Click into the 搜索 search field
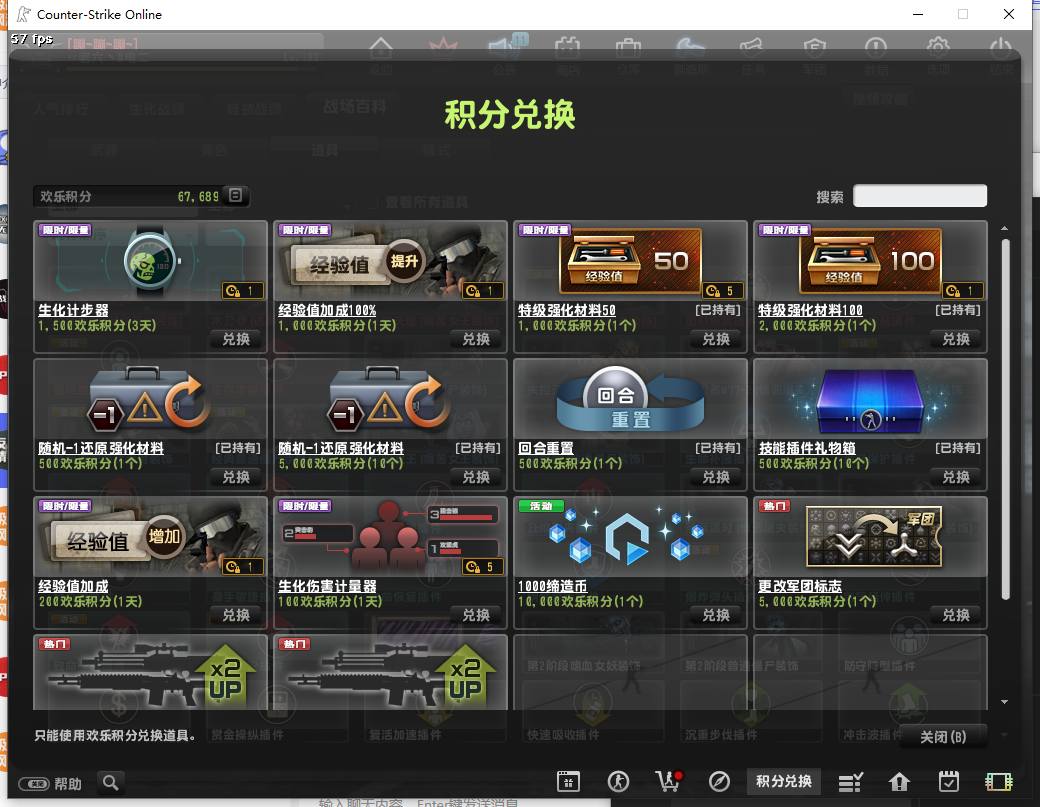Viewport: 1040px width, 807px height. pyautogui.click(x=919, y=196)
